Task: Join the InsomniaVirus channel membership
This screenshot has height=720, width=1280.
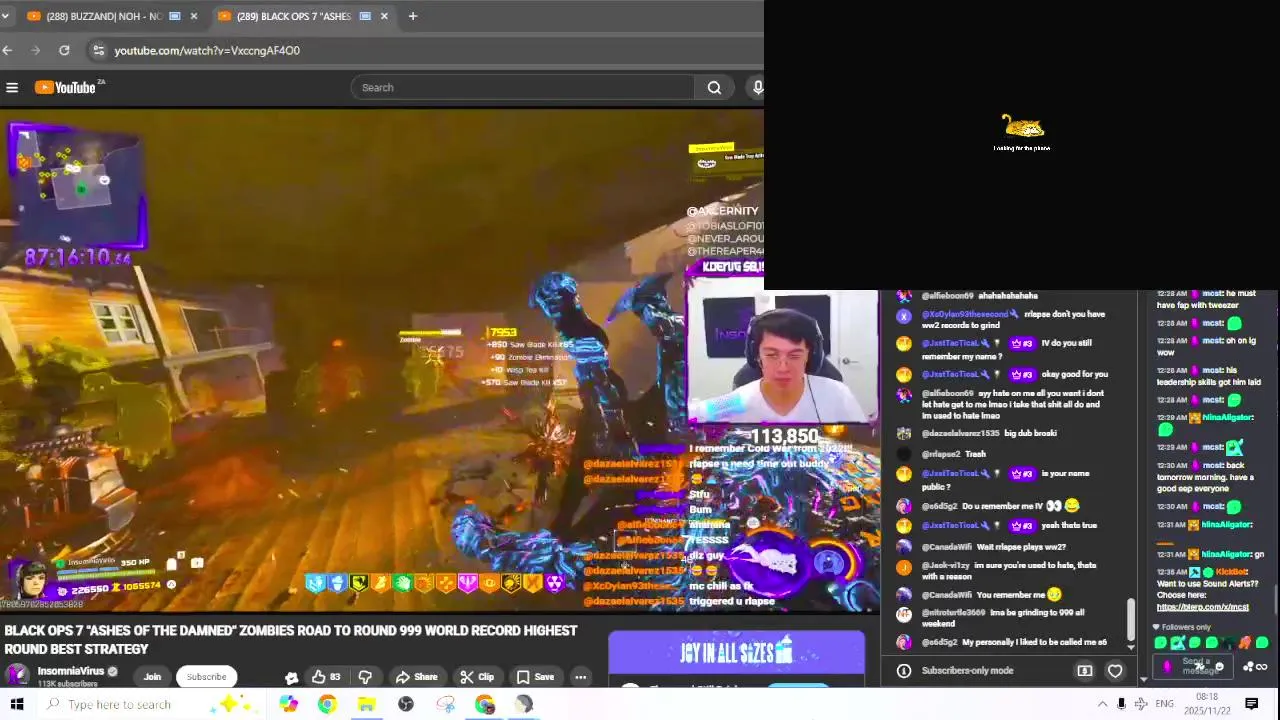Action: 152,677
